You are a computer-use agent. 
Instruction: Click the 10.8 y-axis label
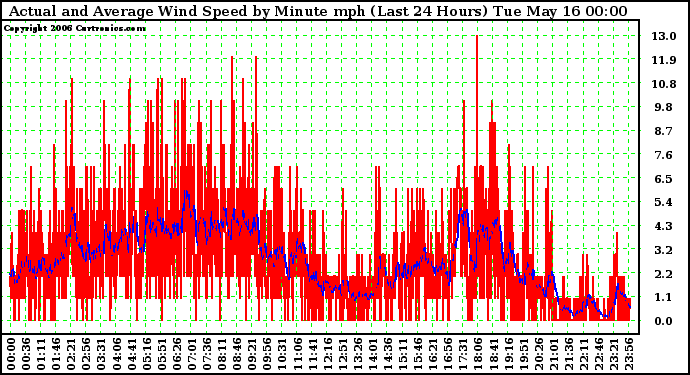(x=664, y=84)
